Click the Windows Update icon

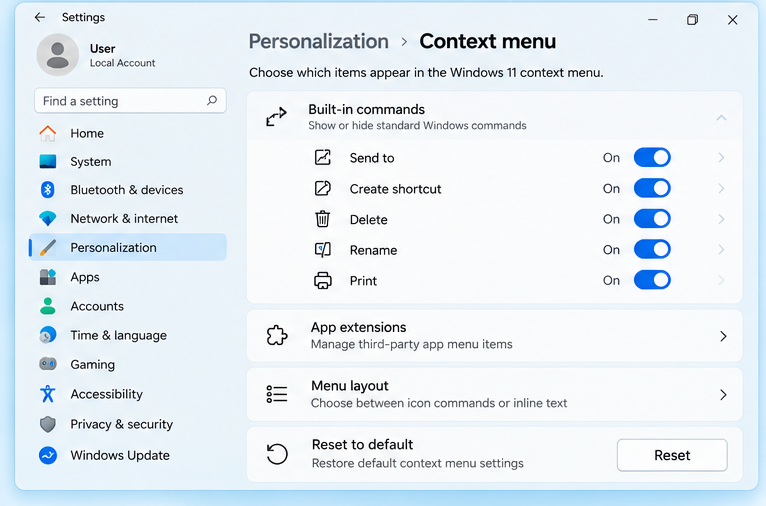(48, 455)
